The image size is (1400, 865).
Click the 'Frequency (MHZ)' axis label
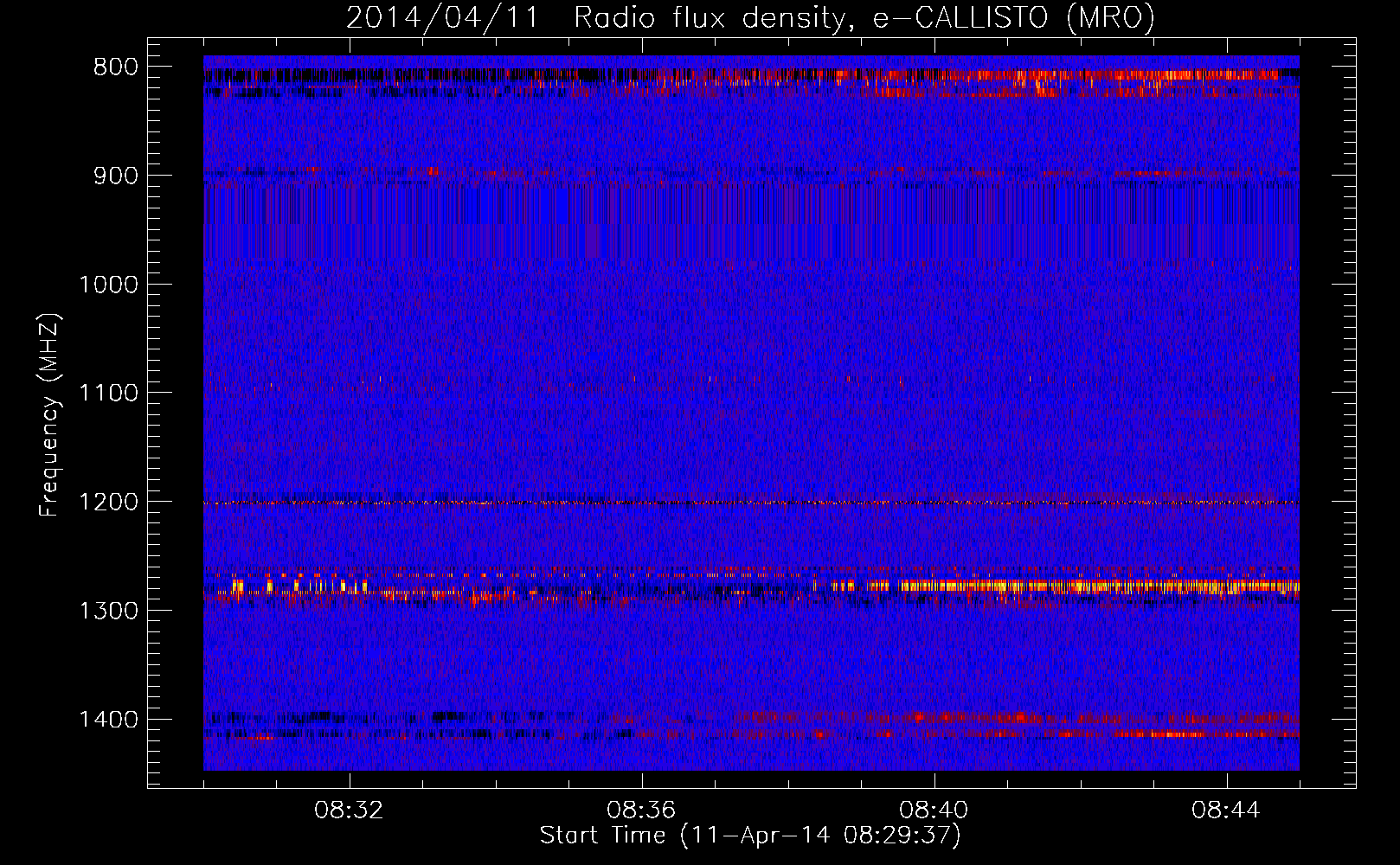(50, 415)
